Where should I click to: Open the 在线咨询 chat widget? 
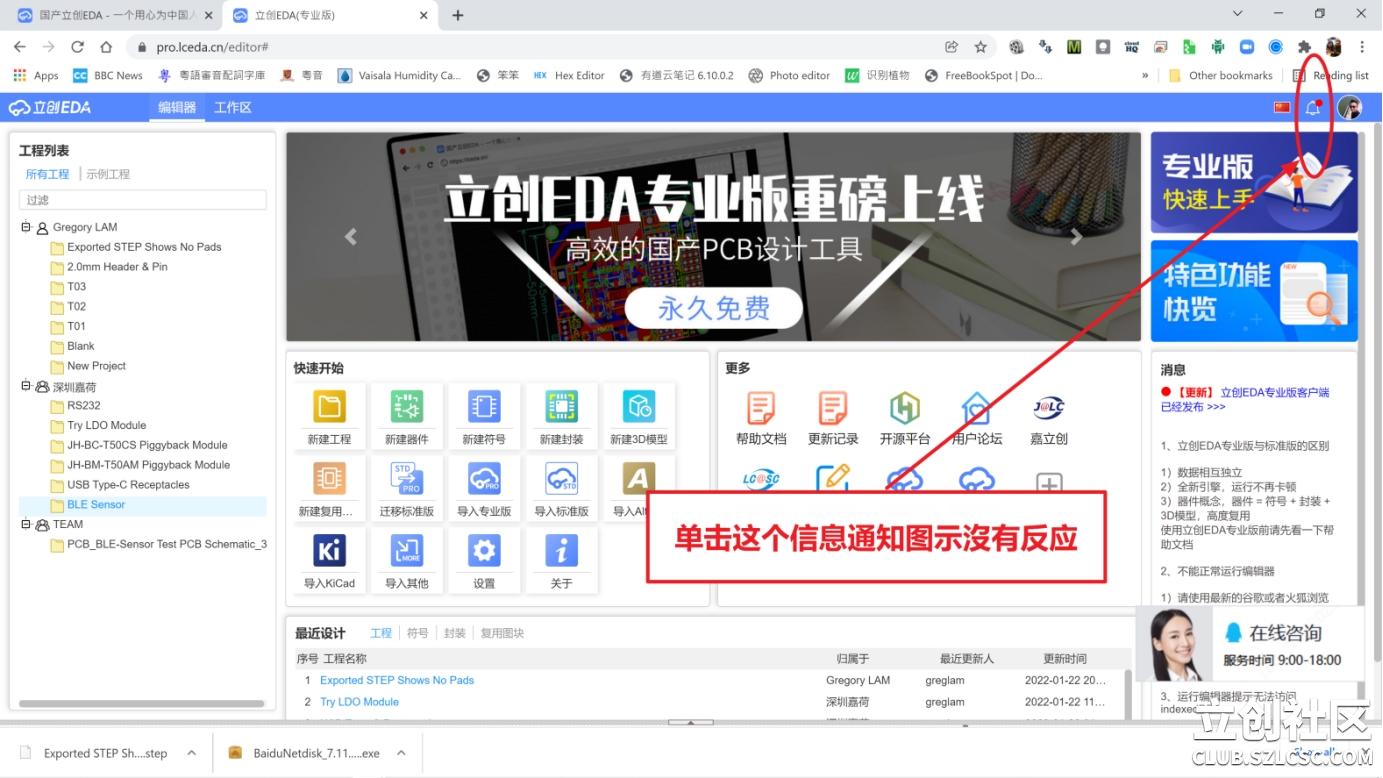point(1250,644)
